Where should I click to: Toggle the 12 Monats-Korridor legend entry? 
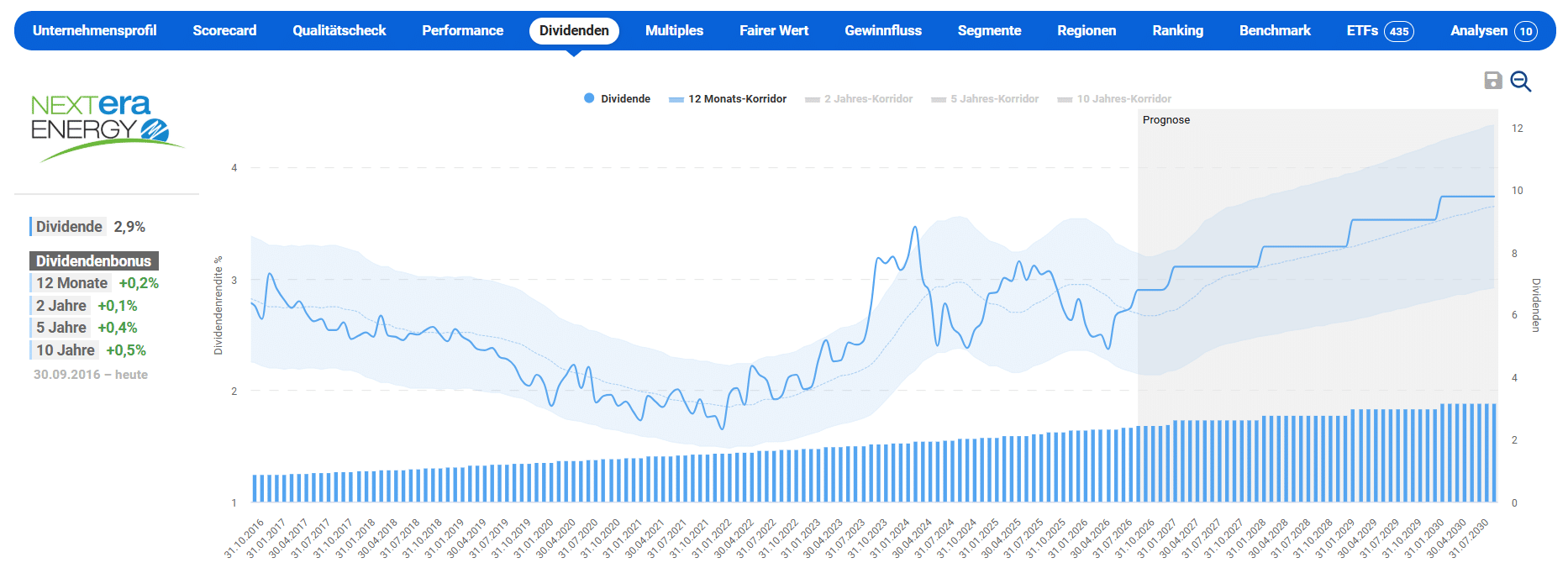coord(728,98)
